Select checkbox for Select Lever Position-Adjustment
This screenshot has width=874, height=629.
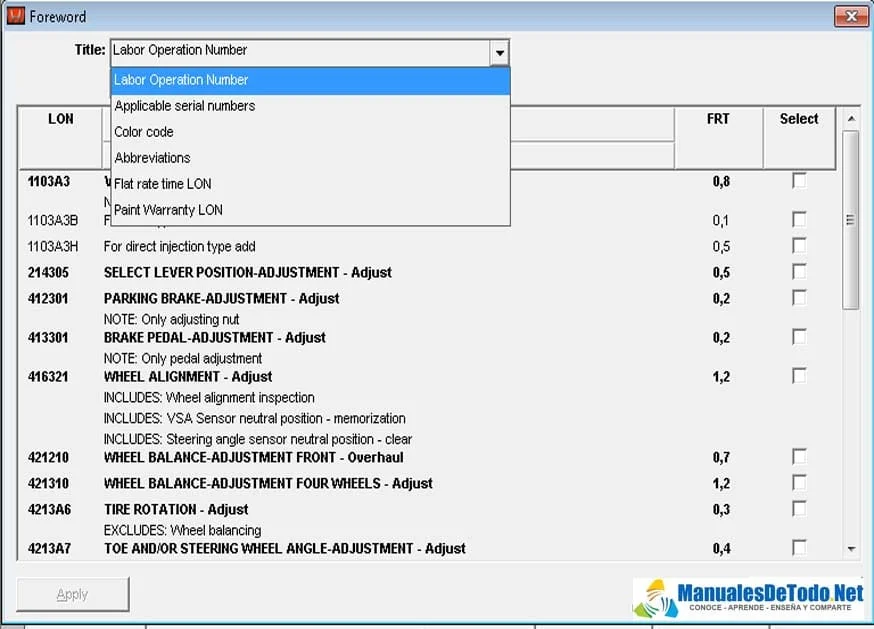(799, 272)
